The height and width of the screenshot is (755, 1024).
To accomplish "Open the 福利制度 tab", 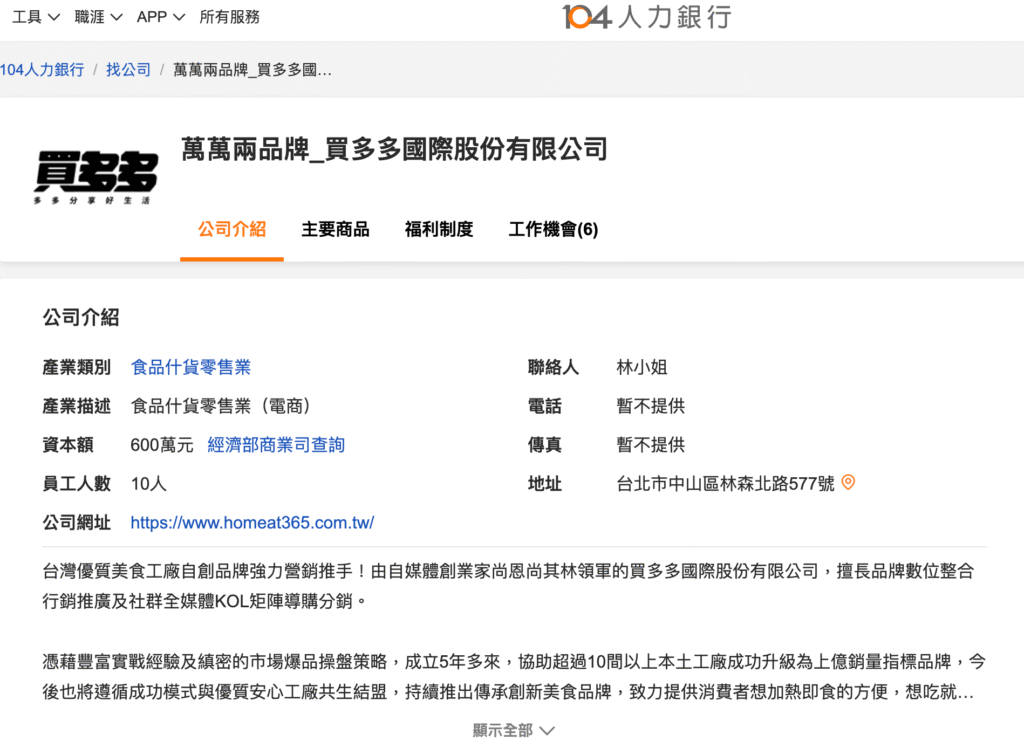I will click(438, 229).
